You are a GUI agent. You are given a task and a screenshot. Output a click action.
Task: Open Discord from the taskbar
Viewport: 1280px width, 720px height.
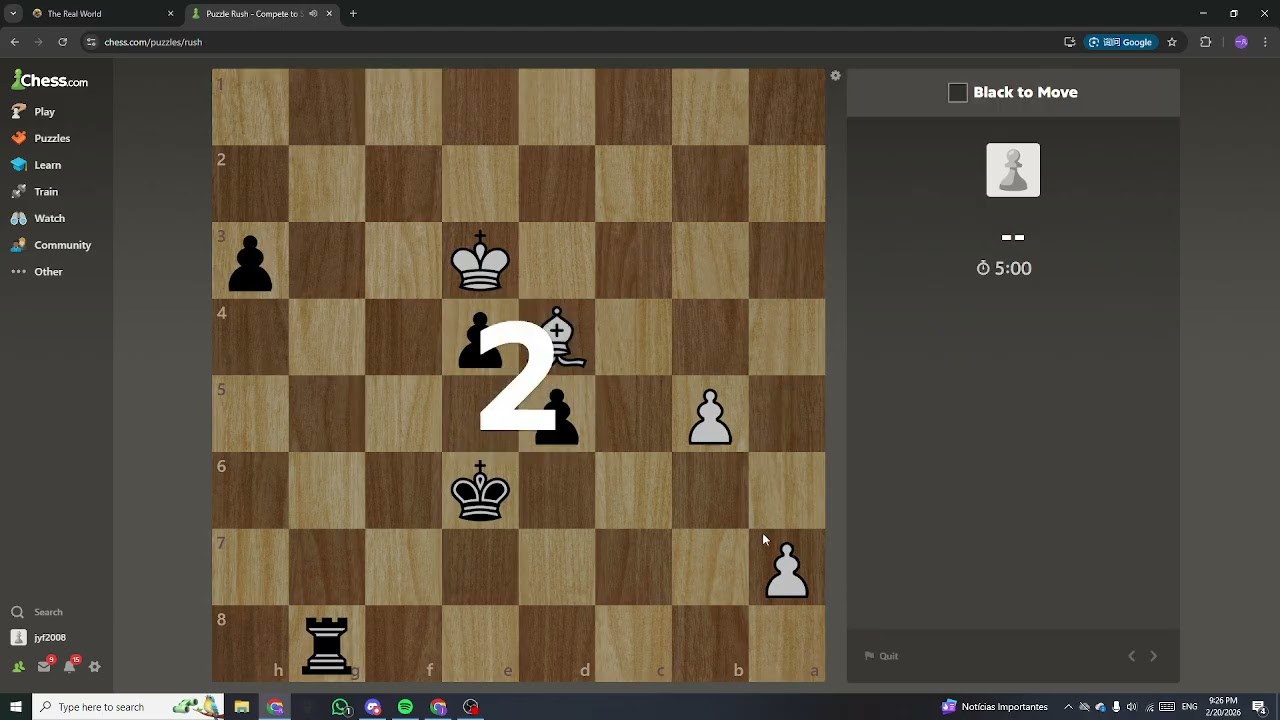373,707
